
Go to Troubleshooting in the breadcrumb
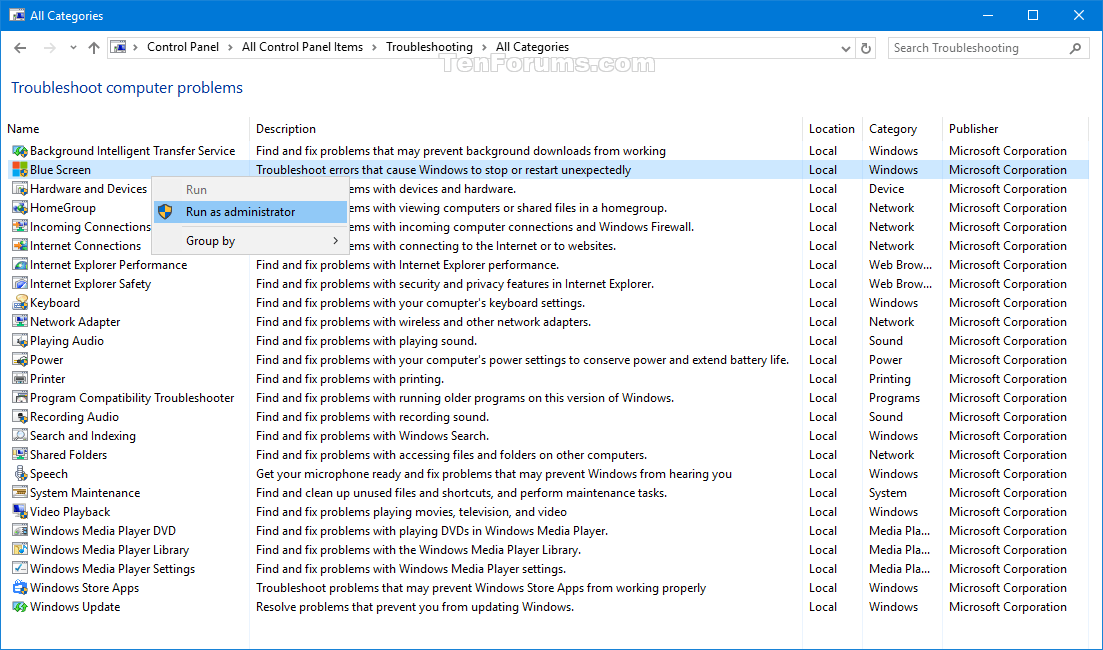(x=429, y=47)
